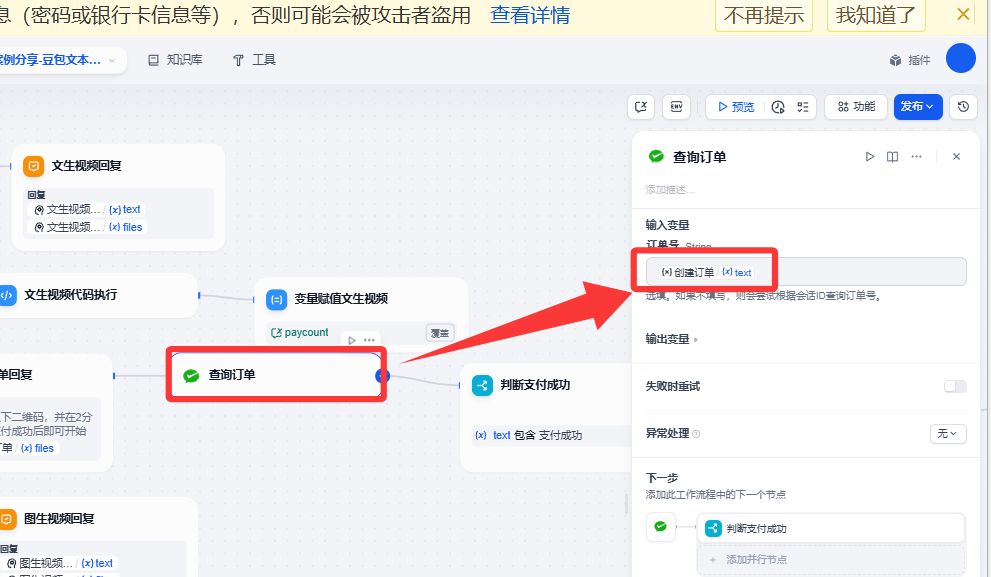
Task: Open the run history clock icon
Action: pyautogui.click(x=778, y=107)
